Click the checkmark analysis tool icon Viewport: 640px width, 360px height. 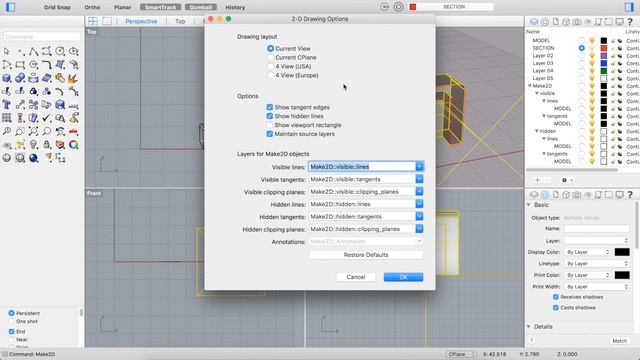point(47,118)
